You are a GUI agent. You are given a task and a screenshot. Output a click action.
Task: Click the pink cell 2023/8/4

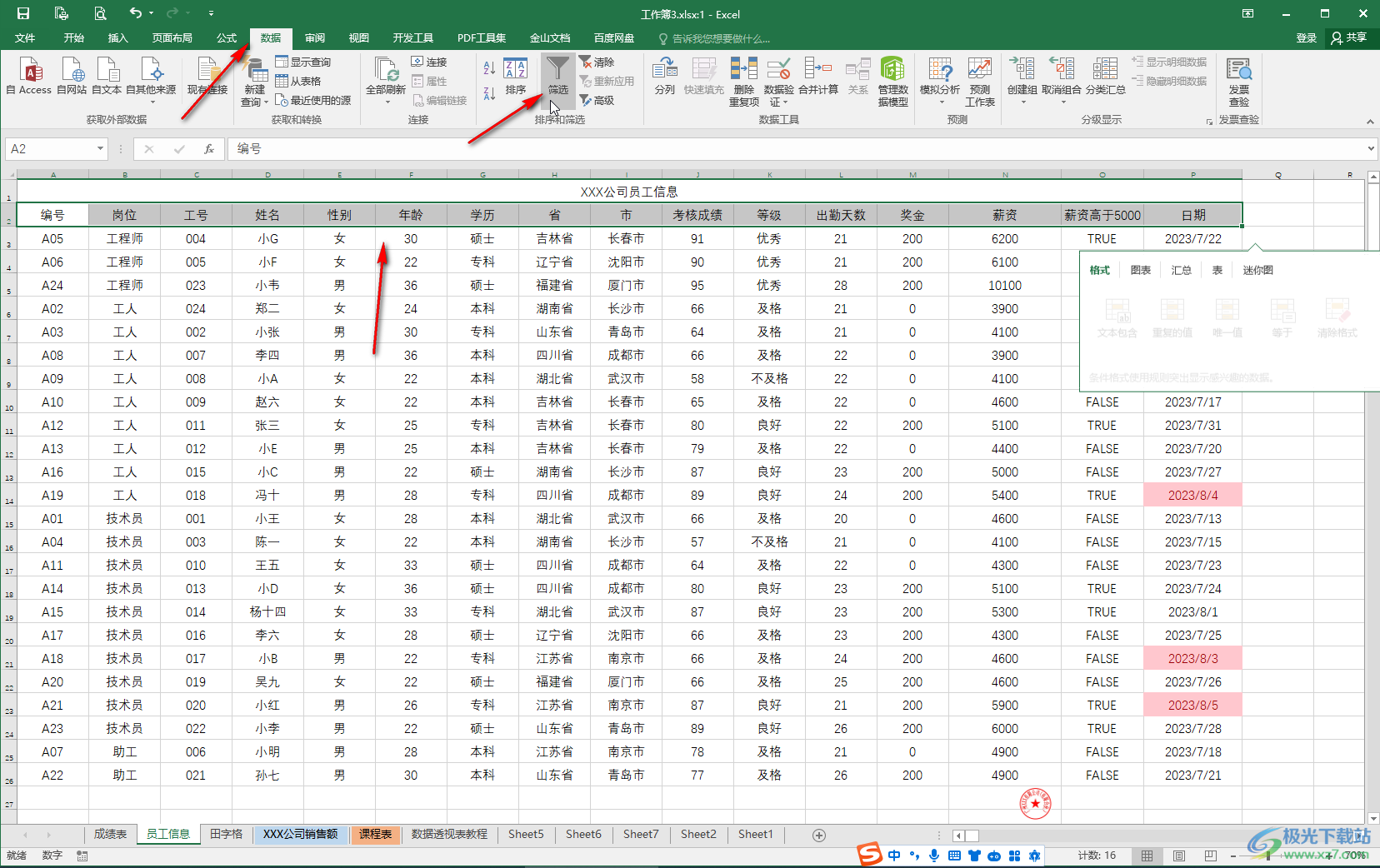click(x=1193, y=495)
